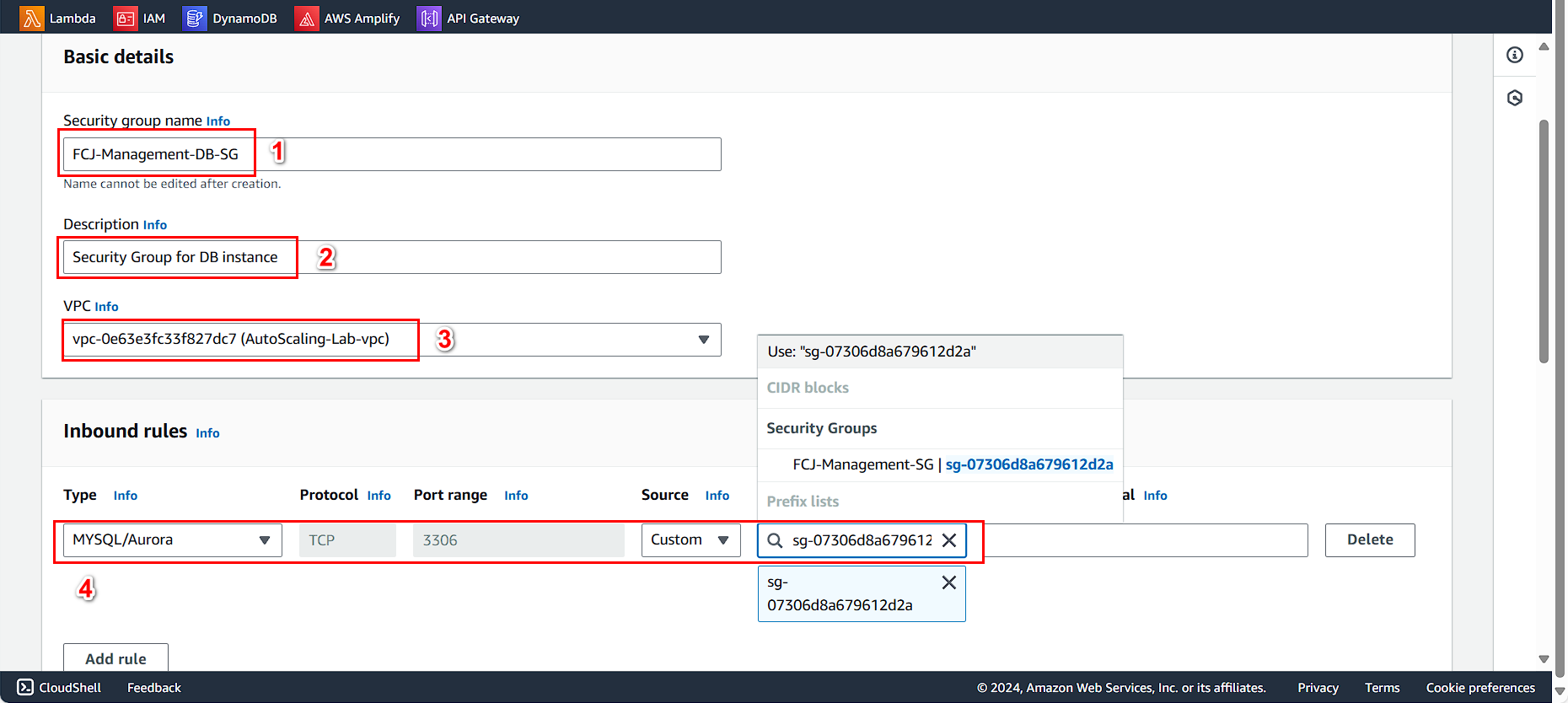Open Cookie preferences in footer
The image size is (1568, 703).
click(x=1480, y=688)
